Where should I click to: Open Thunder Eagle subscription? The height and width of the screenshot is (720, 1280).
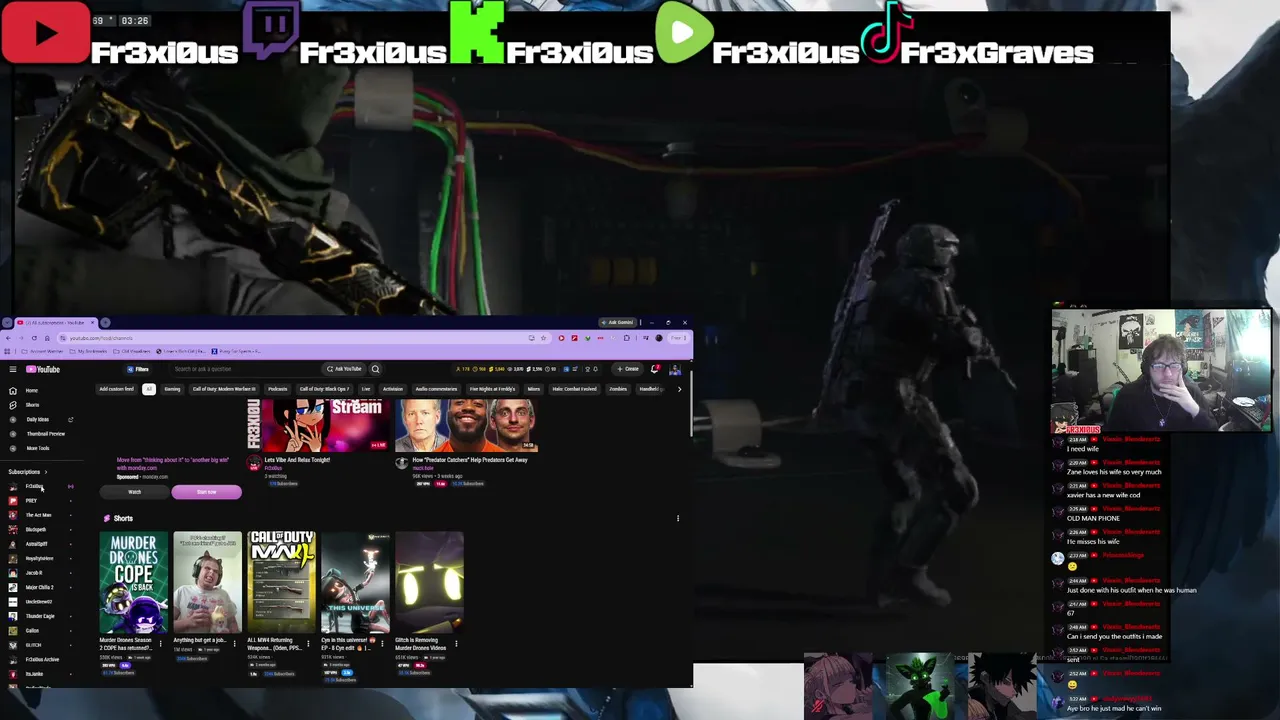tap(40, 616)
